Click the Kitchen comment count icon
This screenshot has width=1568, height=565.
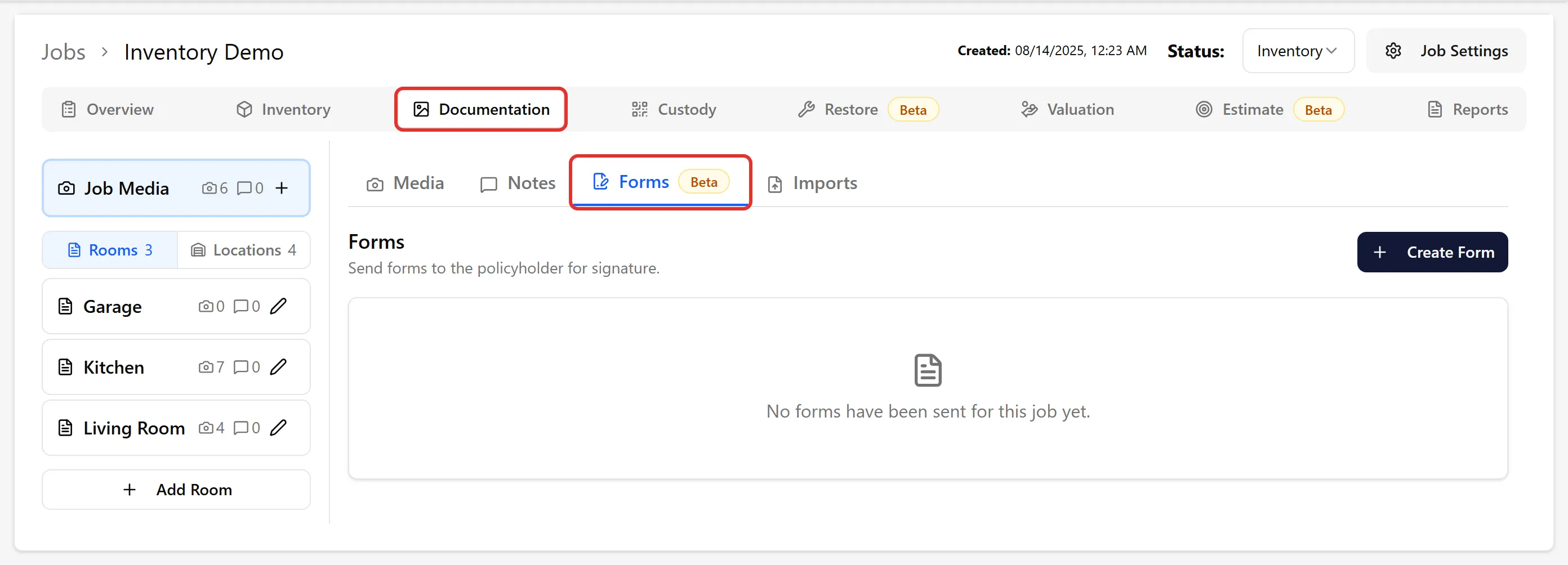pos(241,367)
